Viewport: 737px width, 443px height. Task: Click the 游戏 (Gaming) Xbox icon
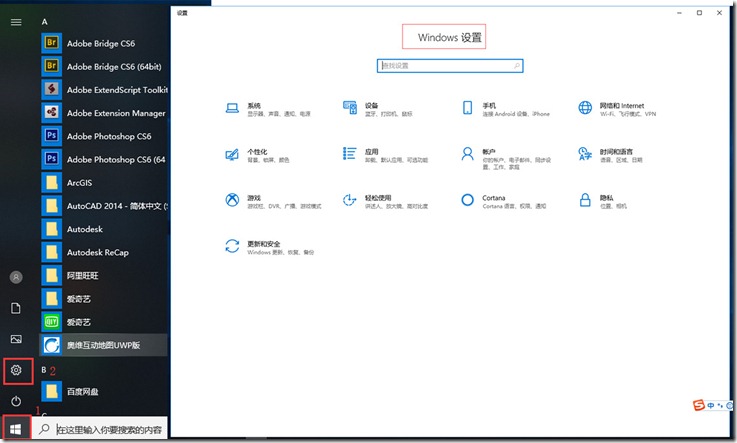pos(232,200)
